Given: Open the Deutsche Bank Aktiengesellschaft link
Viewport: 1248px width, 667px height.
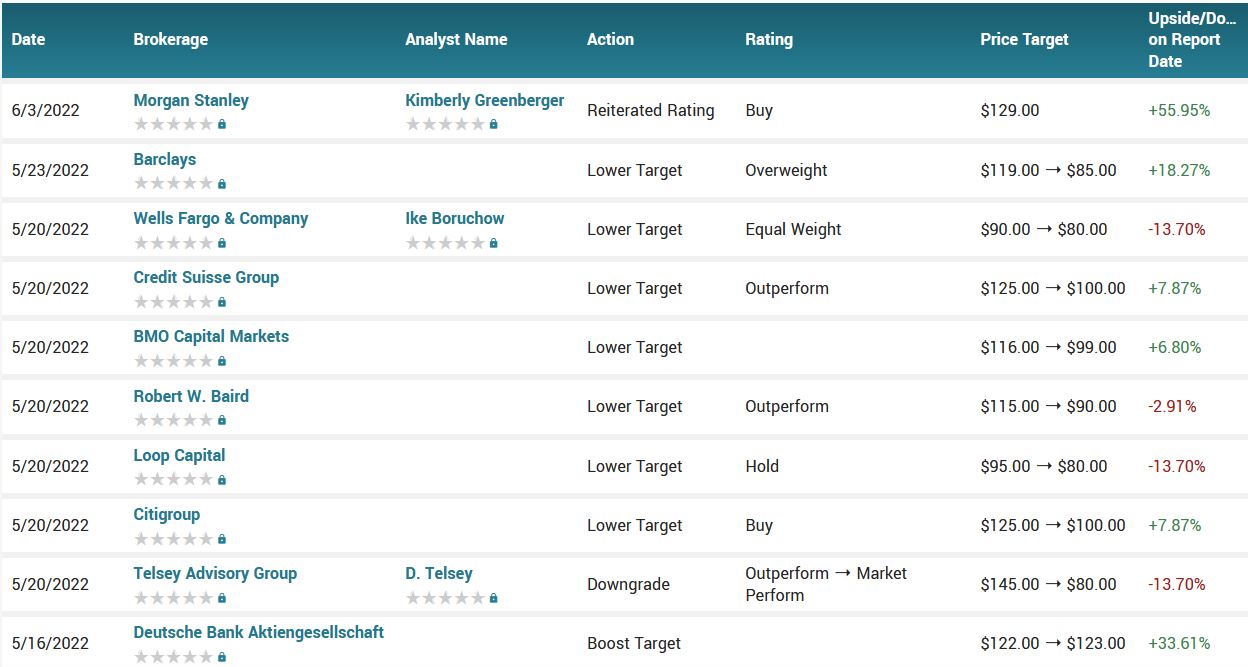Looking at the screenshot, I should coord(259,632).
